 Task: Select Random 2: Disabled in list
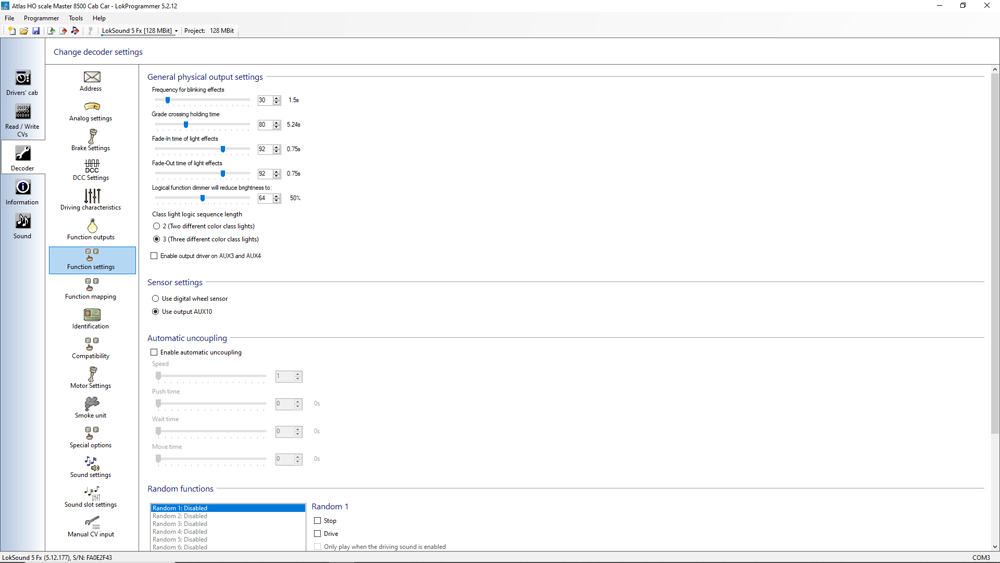[x=228, y=516]
